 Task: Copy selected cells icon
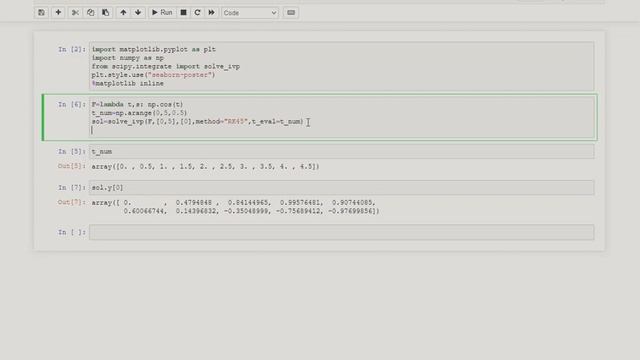[x=91, y=13]
